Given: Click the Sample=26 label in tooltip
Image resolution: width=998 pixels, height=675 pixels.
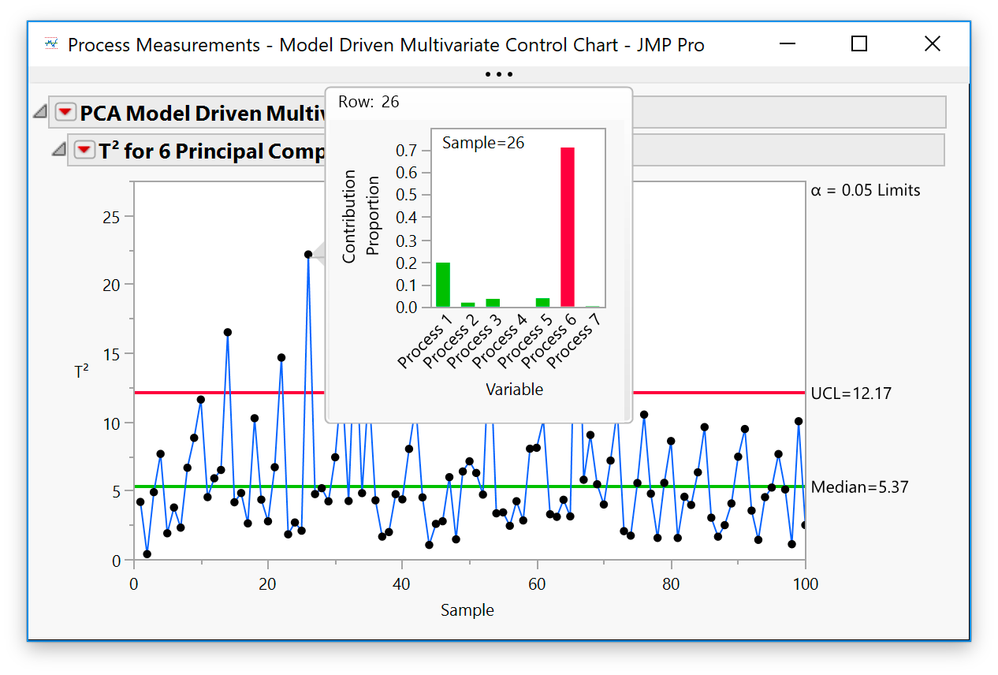Looking at the screenshot, I should (x=483, y=143).
